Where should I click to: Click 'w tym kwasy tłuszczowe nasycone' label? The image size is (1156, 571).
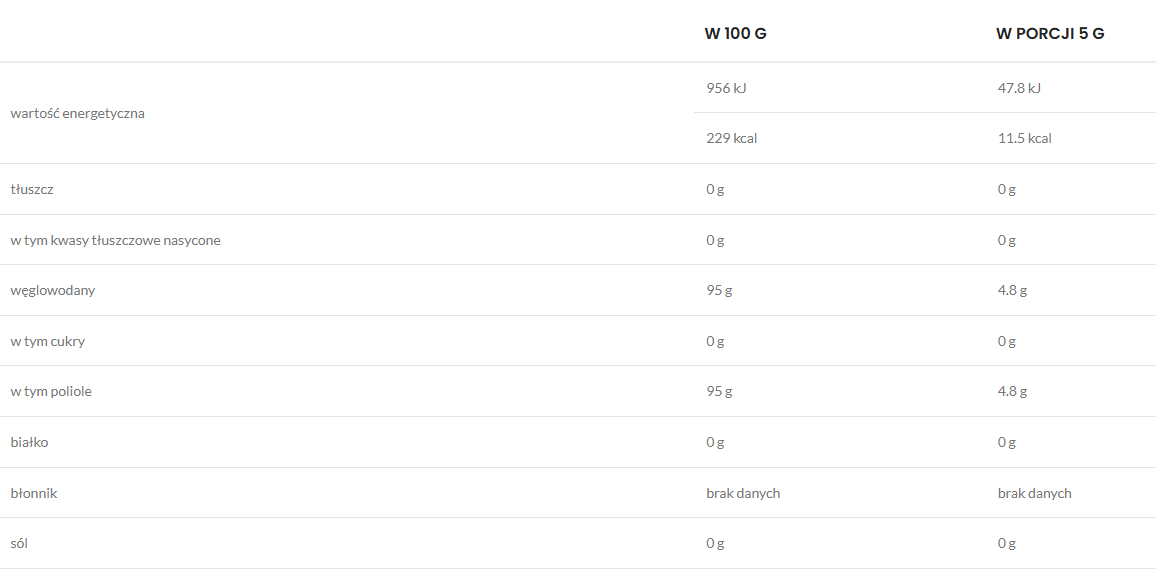tap(116, 240)
